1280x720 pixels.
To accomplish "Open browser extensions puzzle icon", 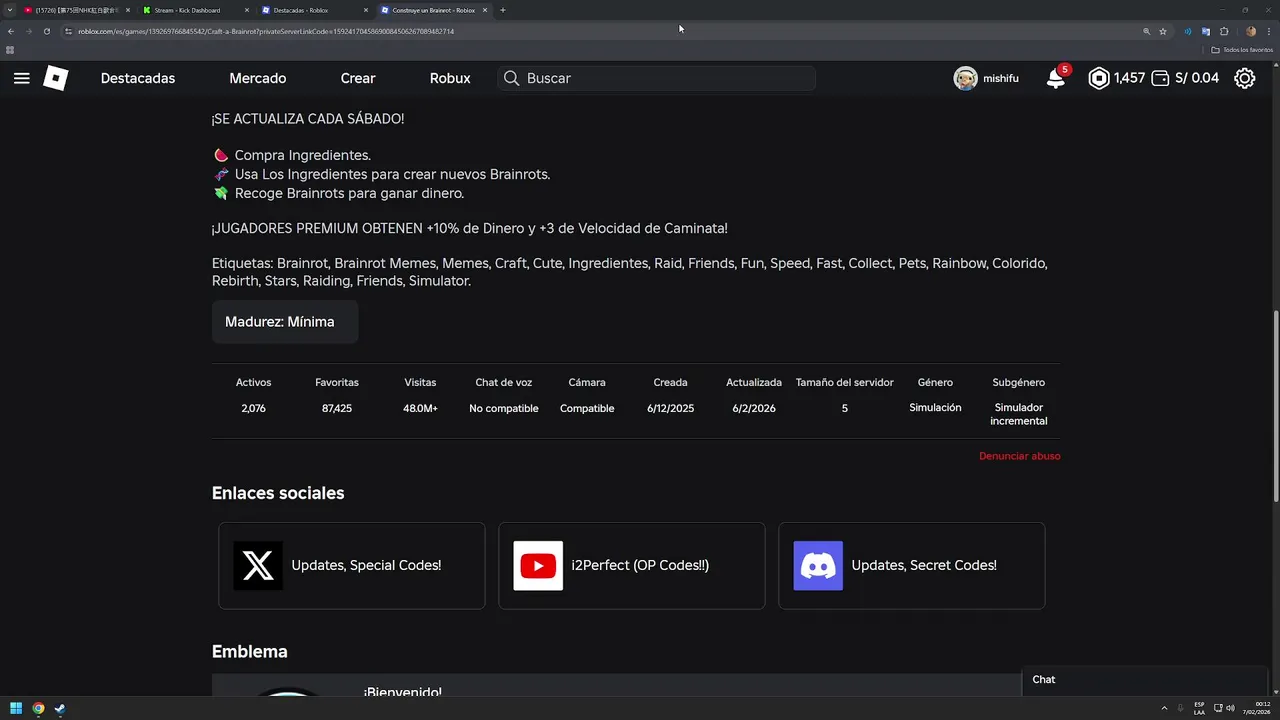I will (1224, 31).
